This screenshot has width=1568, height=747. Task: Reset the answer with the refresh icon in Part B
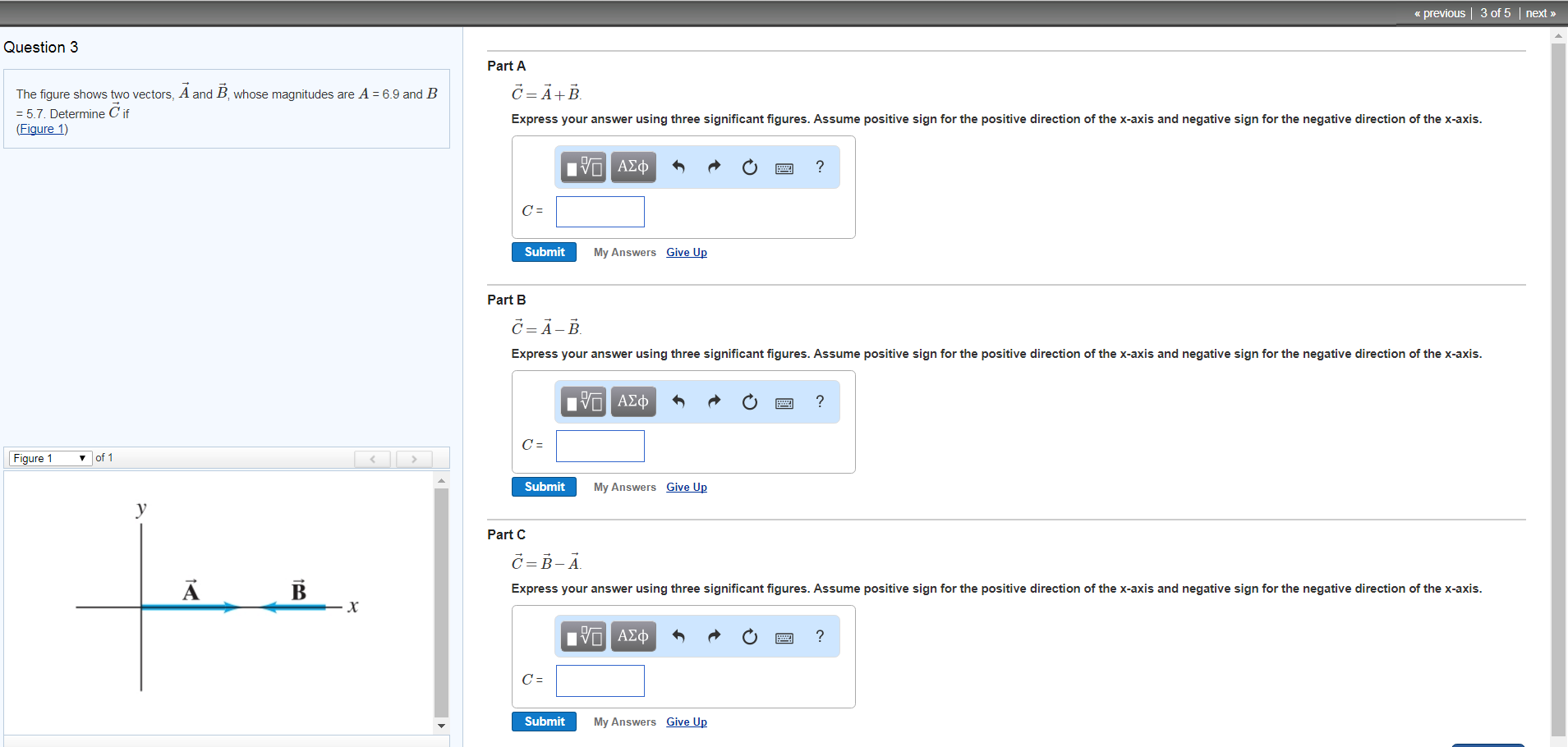pos(748,401)
